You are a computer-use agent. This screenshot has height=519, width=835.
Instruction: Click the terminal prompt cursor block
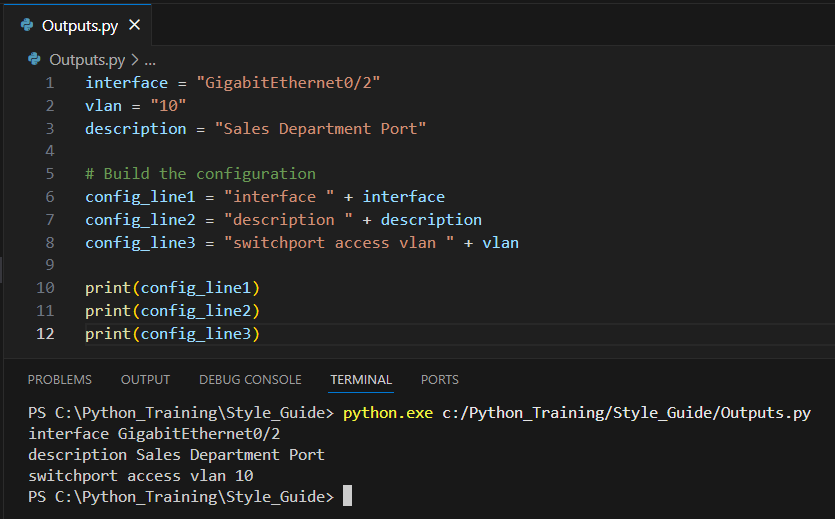tap(347, 496)
